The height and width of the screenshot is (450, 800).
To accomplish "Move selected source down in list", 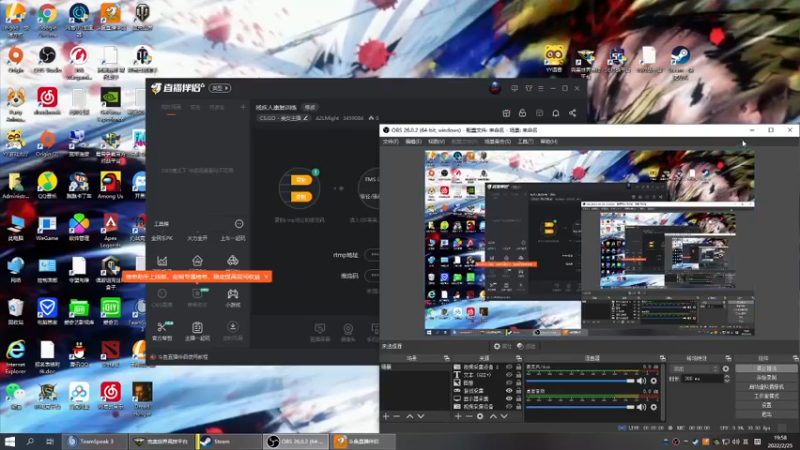I will pyautogui.click(x=504, y=416).
